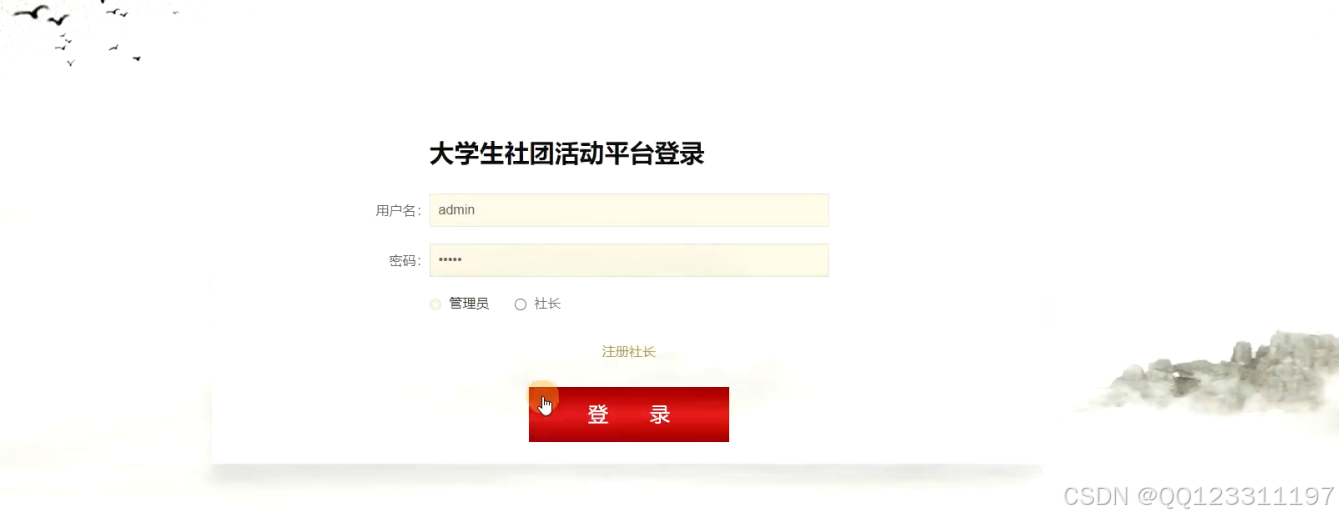Open the 注册社长 registration link

[x=629, y=352]
